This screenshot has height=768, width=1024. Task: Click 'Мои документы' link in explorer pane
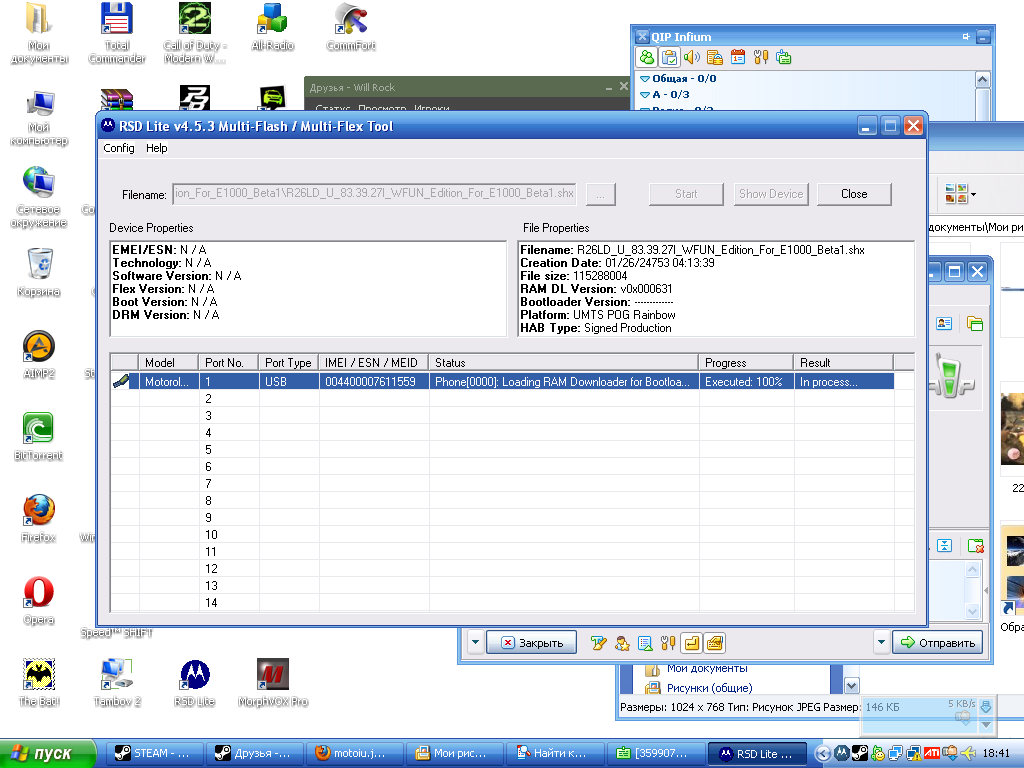pyautogui.click(x=707, y=669)
